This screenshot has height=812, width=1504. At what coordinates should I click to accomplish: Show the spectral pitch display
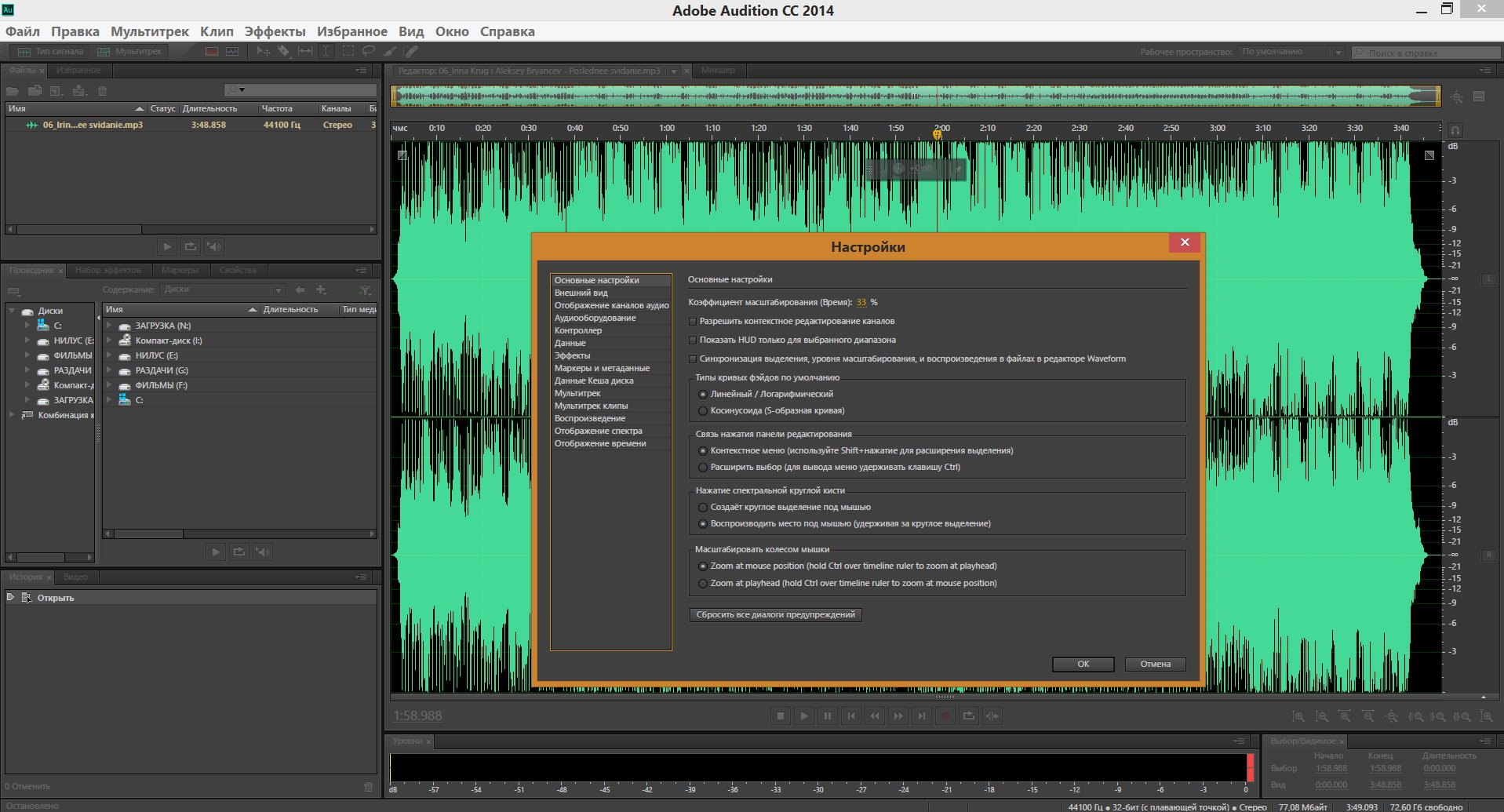(232, 51)
